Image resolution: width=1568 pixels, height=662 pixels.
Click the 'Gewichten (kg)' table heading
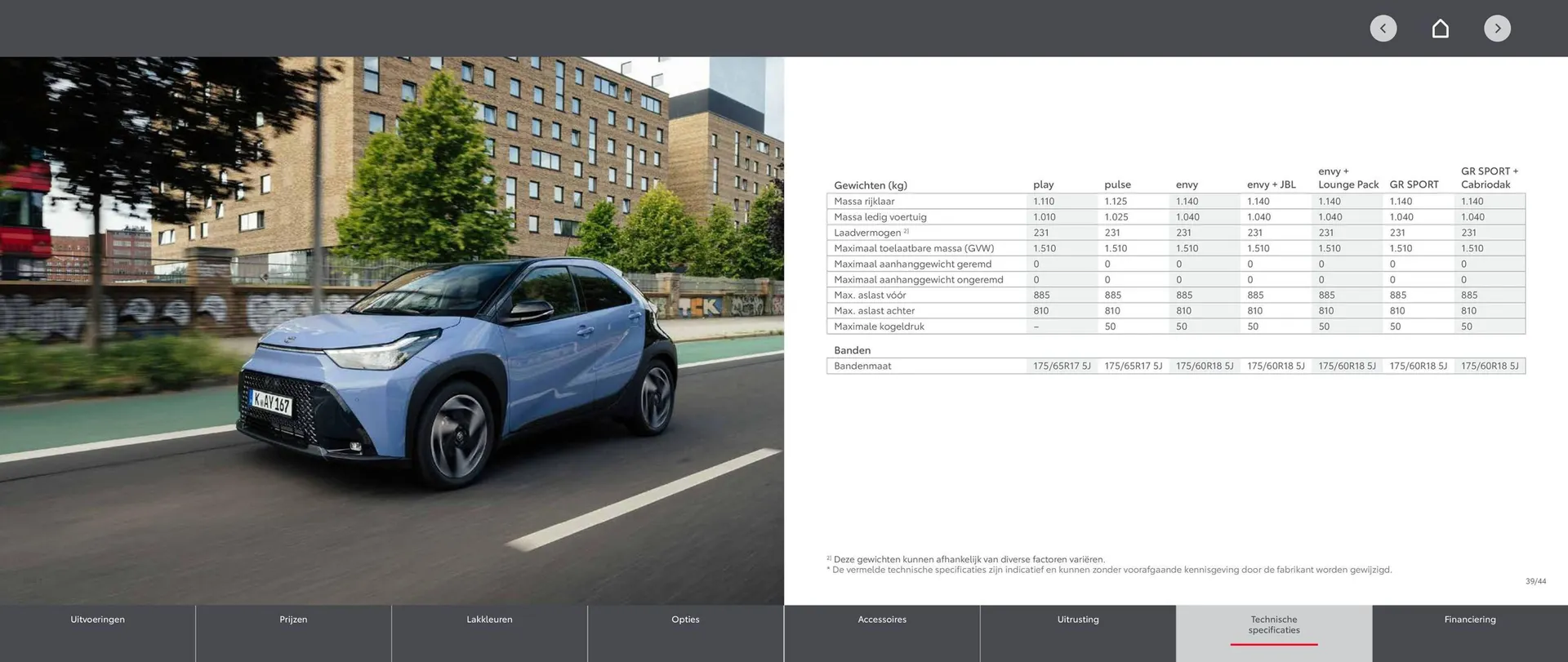[x=871, y=185]
